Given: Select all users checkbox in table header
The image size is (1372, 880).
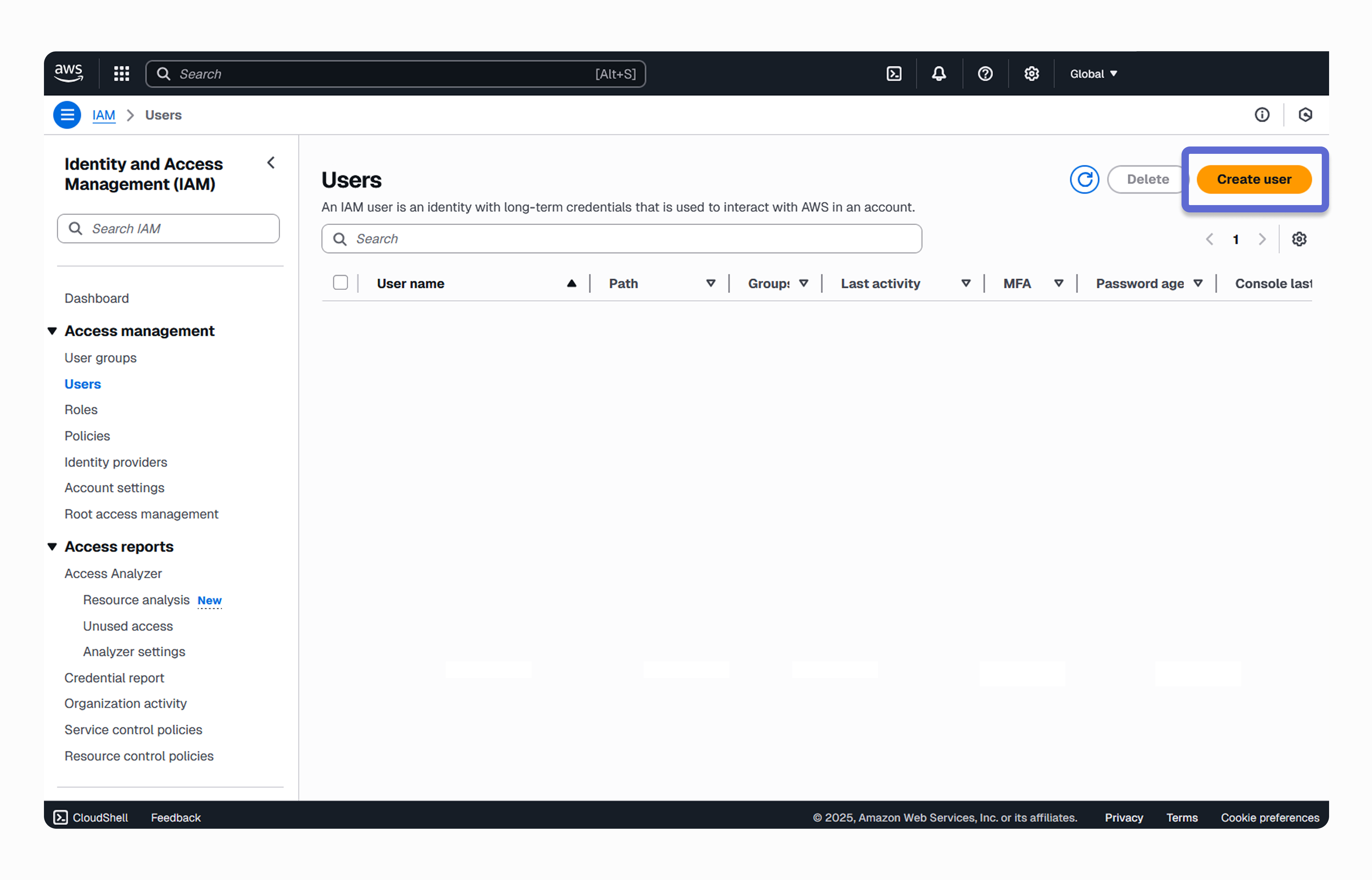Looking at the screenshot, I should [340, 282].
